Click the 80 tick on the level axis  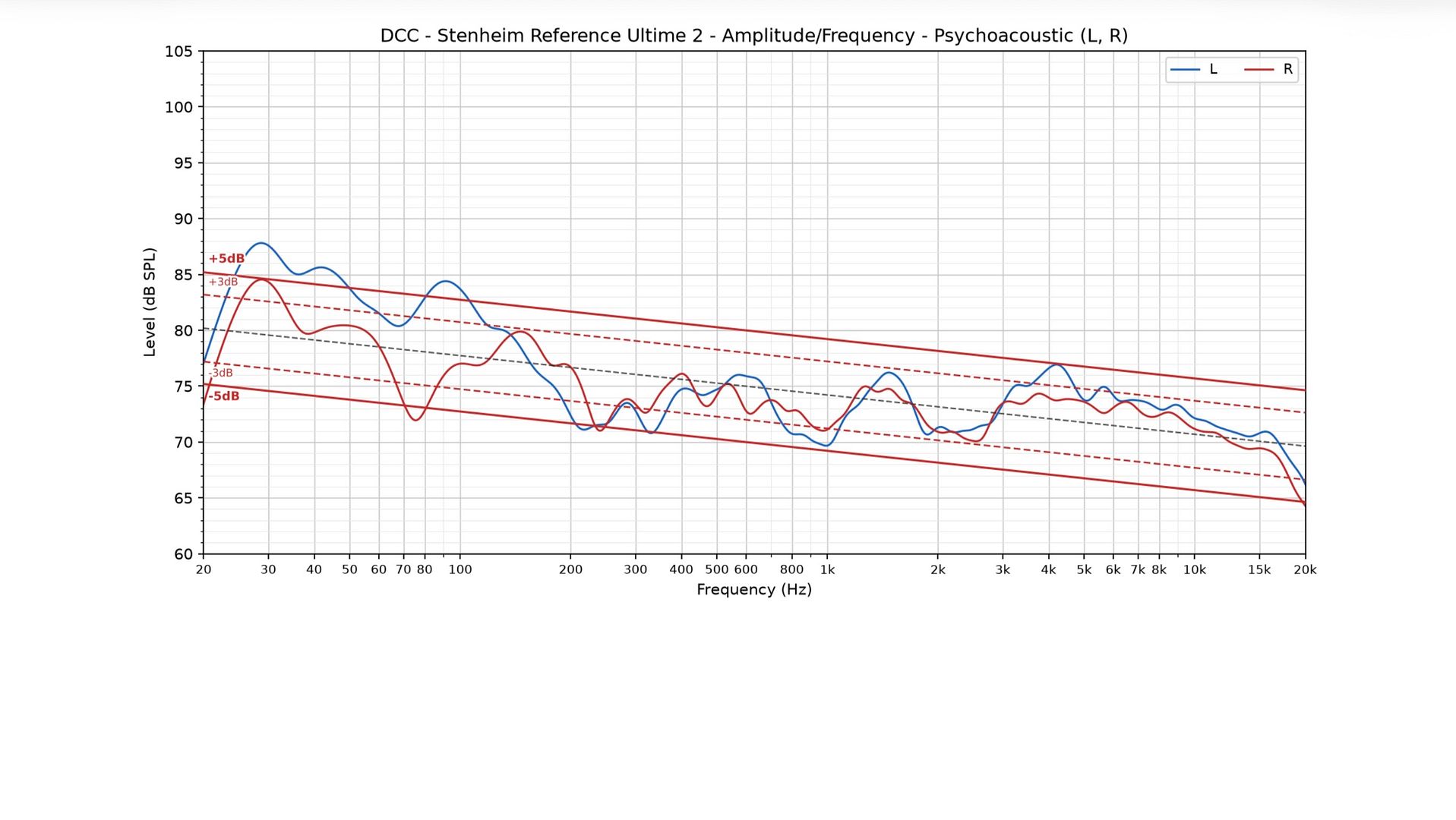click(184, 331)
